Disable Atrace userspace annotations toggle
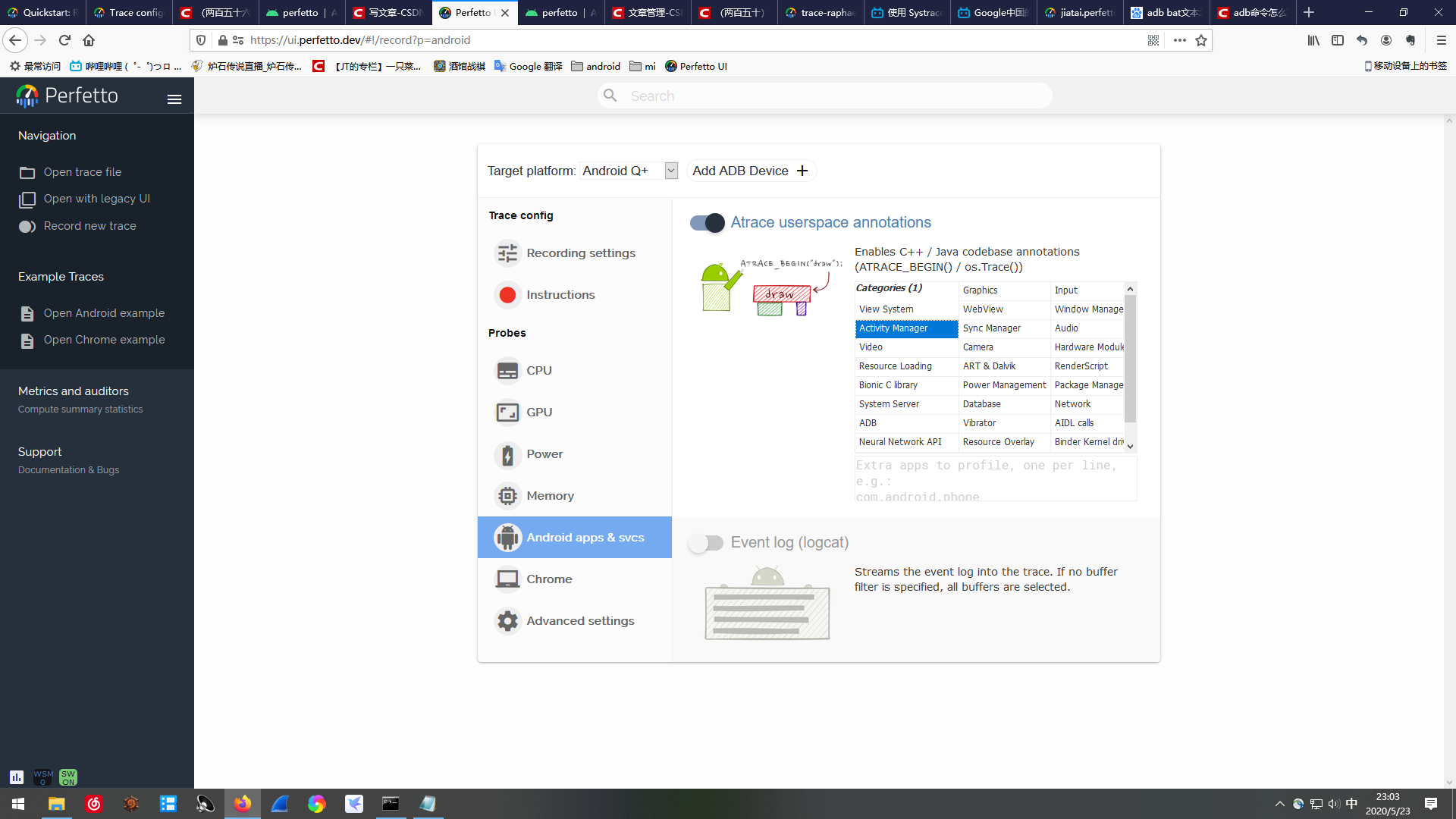The width and height of the screenshot is (1456, 819). coord(707,223)
